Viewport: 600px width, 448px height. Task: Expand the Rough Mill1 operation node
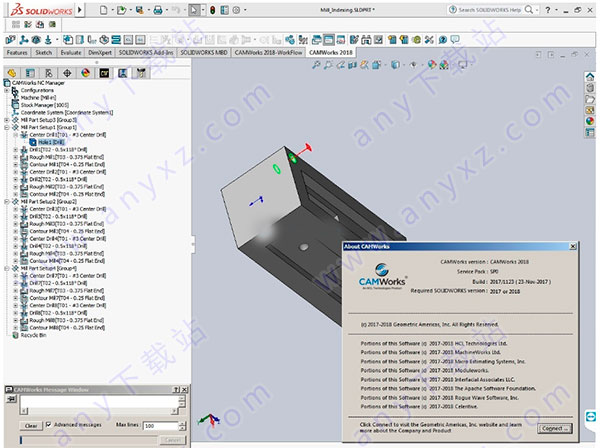[x=16, y=157]
